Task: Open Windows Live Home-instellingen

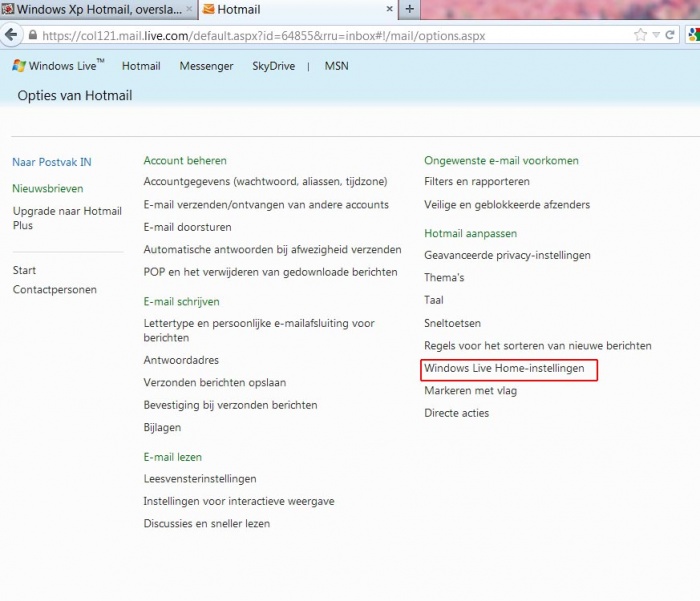Action: (x=504, y=368)
